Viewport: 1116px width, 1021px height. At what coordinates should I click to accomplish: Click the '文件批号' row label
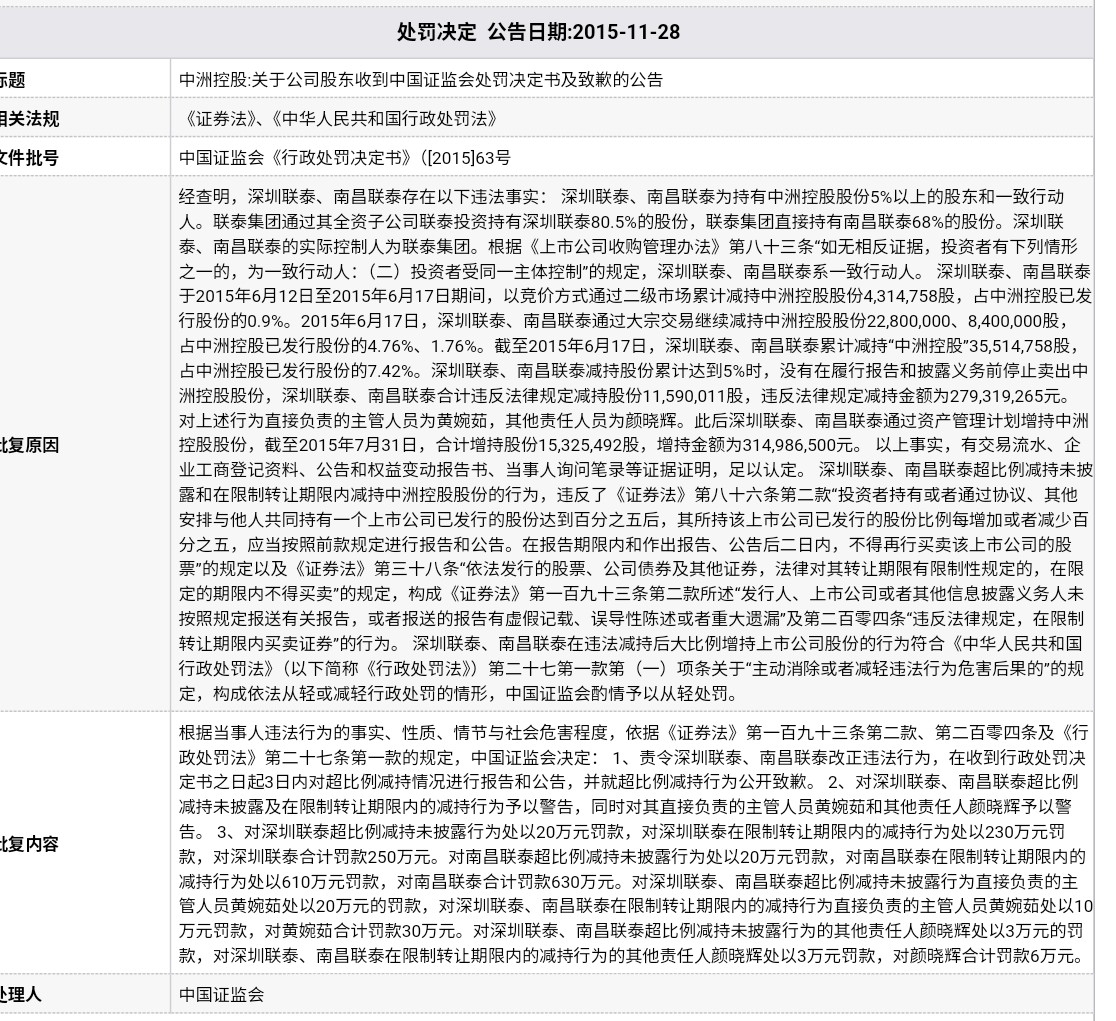pyautogui.click(x=29, y=158)
